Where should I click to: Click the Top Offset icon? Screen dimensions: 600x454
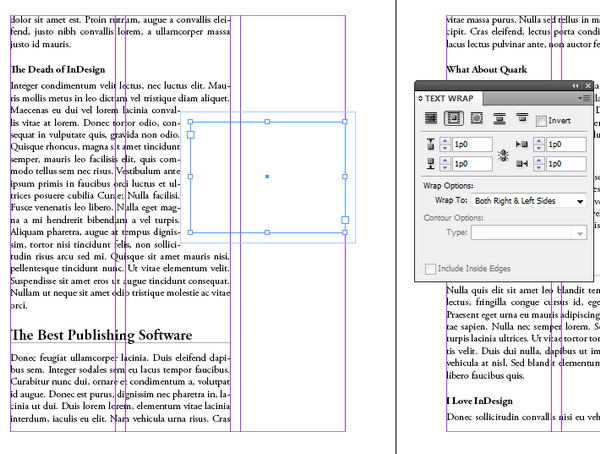pyautogui.click(x=430, y=144)
